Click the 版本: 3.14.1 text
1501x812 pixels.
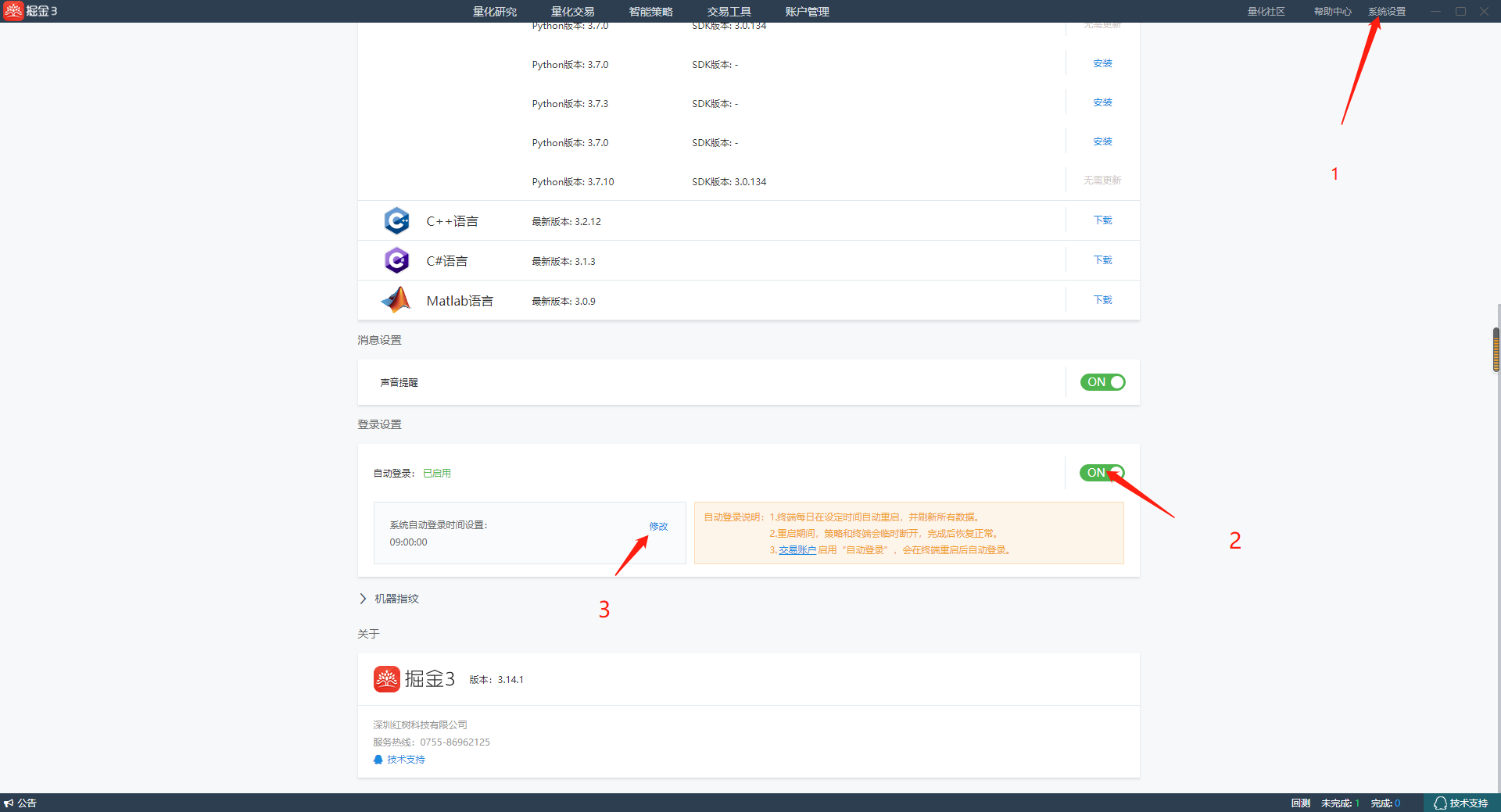[496, 680]
